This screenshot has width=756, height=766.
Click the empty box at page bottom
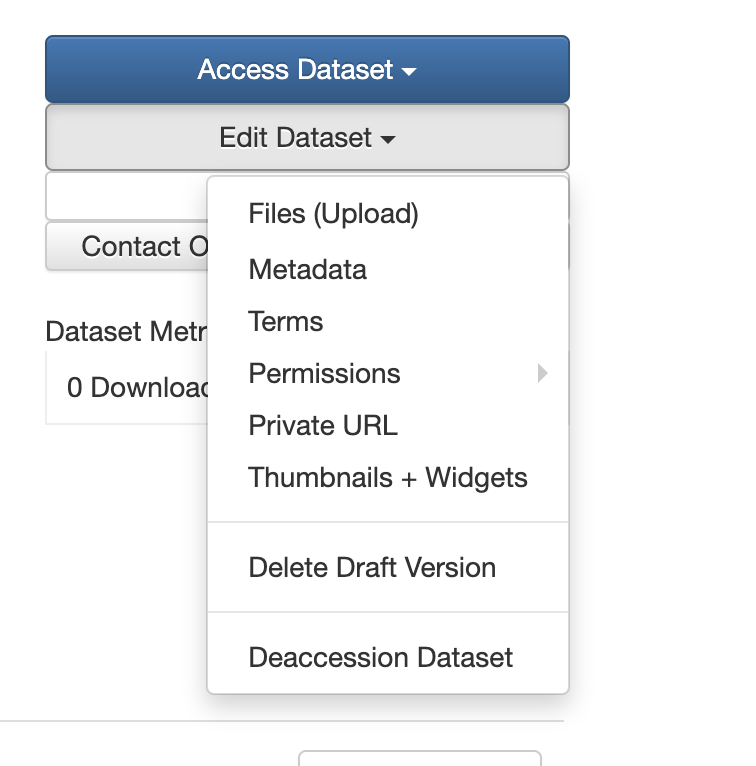(419, 758)
